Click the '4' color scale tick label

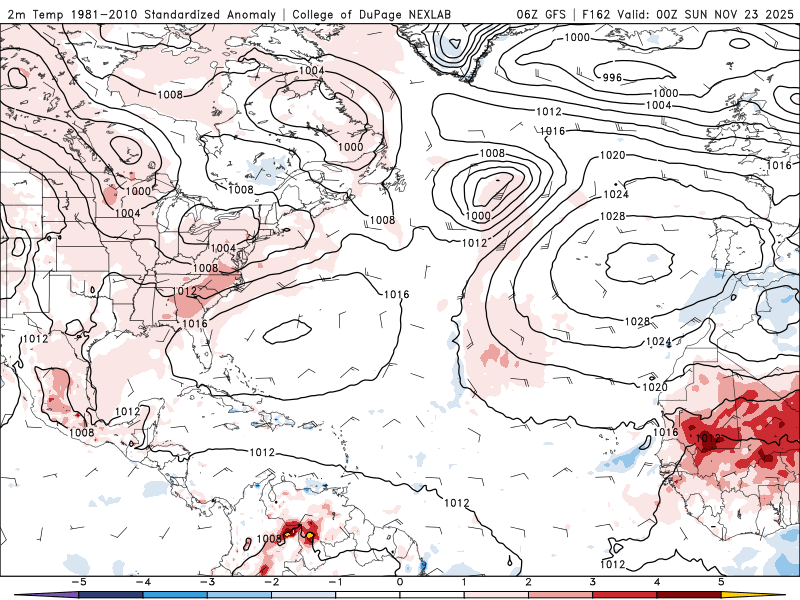pyautogui.click(x=657, y=582)
